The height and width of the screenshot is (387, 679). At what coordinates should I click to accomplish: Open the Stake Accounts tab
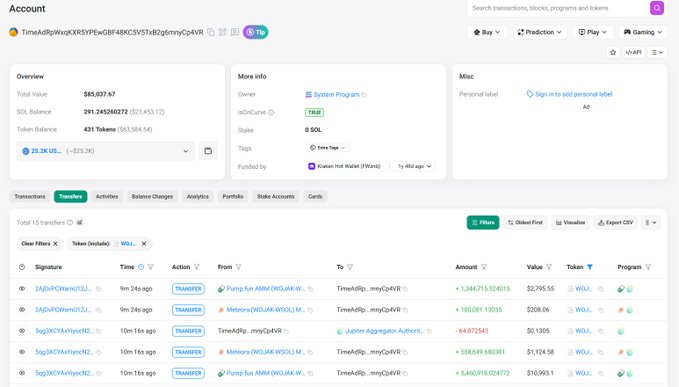tap(276, 197)
